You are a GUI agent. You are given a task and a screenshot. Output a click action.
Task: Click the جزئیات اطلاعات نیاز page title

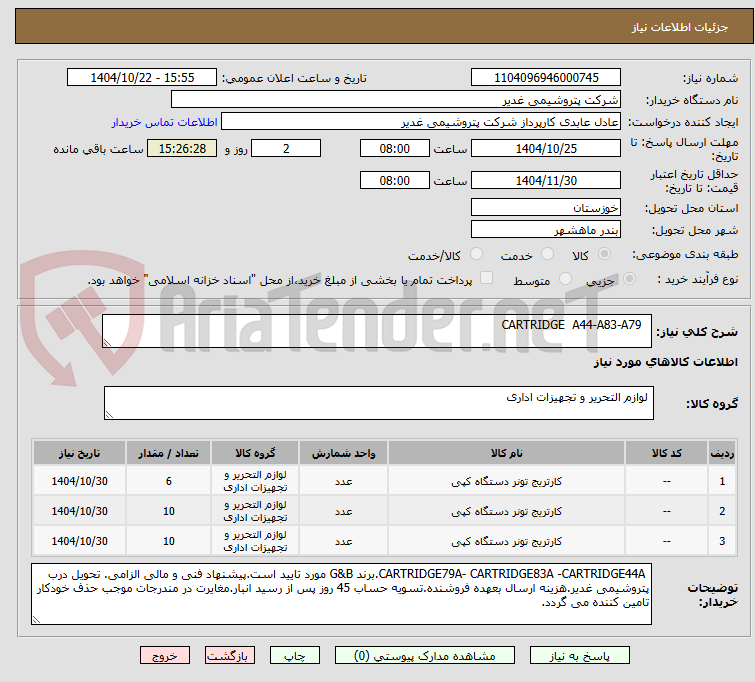680,27
